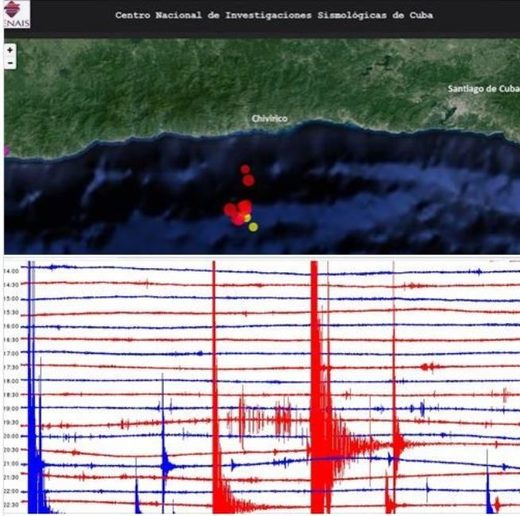The width and height of the screenshot is (520, 516).
Task: Click the Santiago de Cuba city label
Action: (483, 89)
